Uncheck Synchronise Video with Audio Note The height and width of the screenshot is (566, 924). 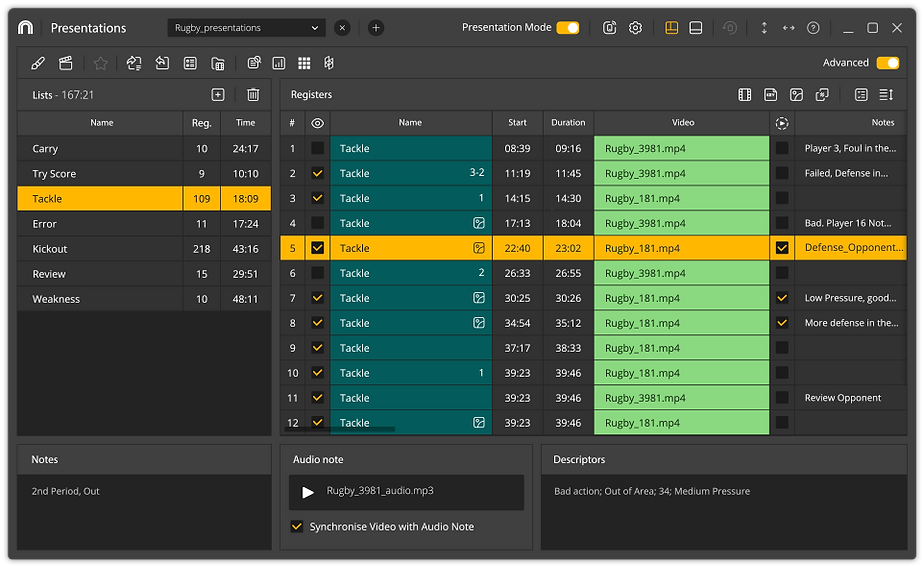(297, 526)
